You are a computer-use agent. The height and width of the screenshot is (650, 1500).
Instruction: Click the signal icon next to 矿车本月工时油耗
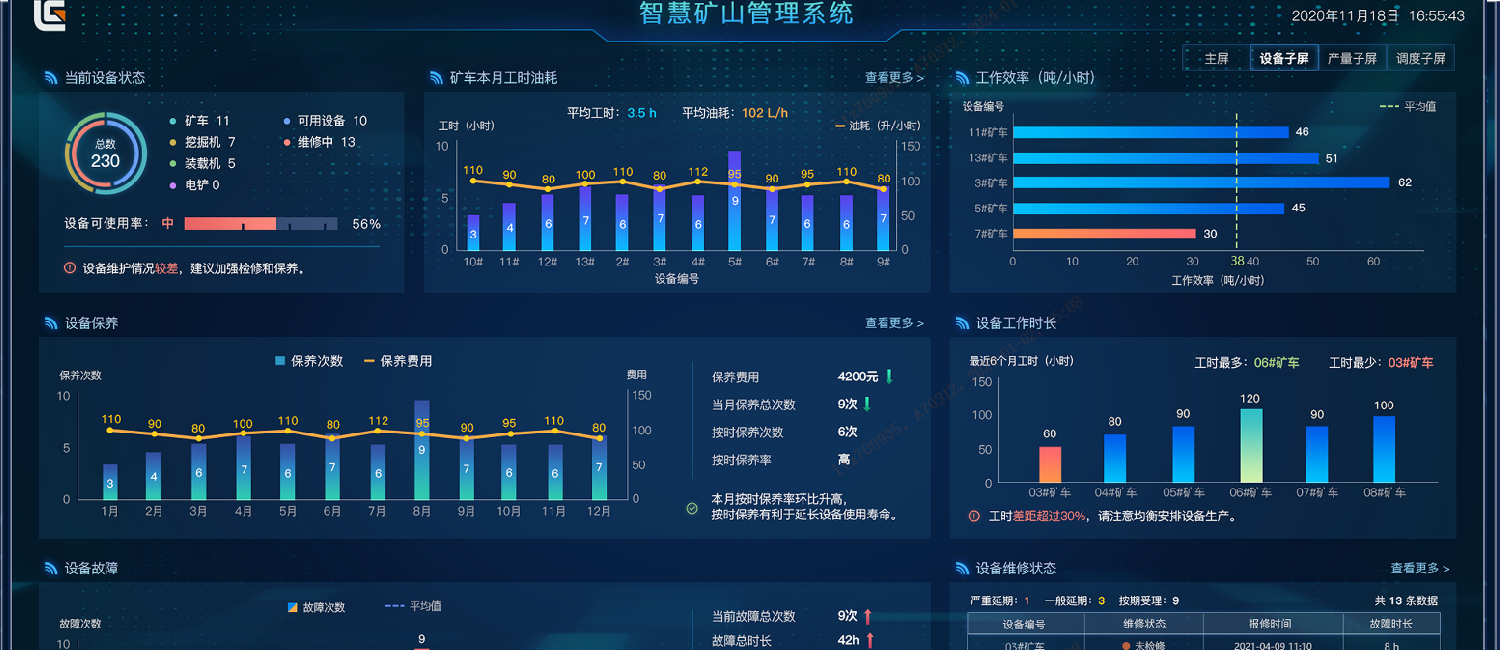434,76
